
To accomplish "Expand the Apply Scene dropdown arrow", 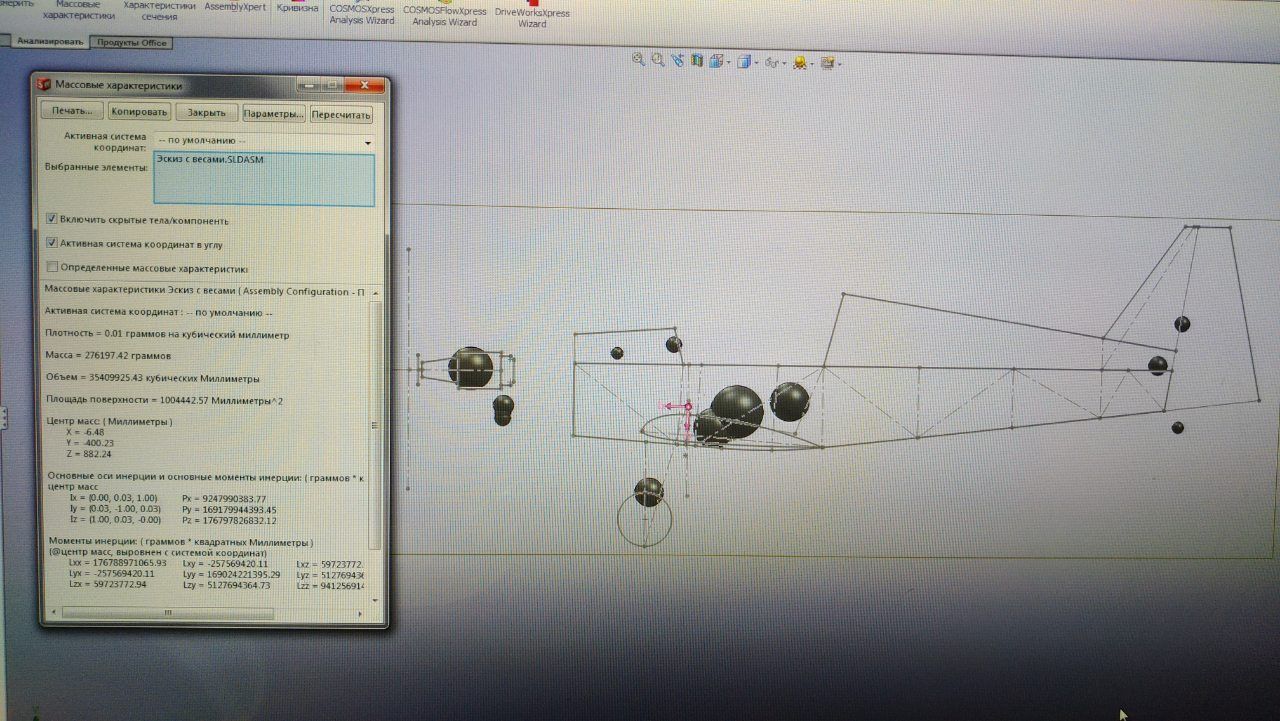I will click(811, 63).
